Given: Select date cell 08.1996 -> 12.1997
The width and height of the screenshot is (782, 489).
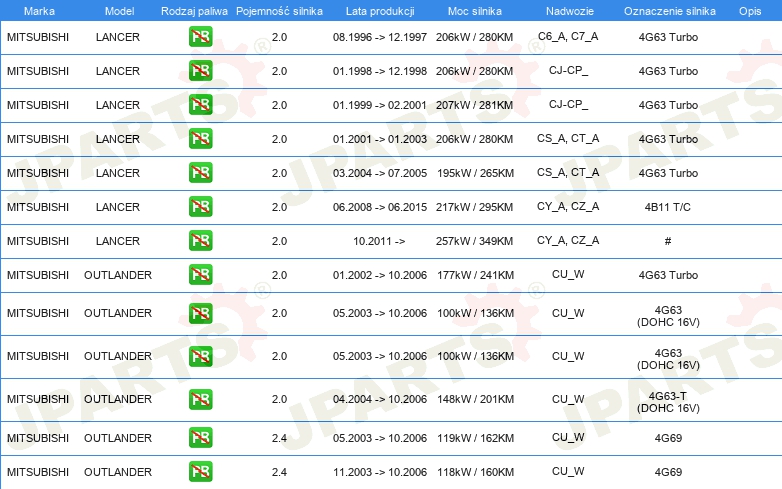Looking at the screenshot, I should click(x=380, y=37).
